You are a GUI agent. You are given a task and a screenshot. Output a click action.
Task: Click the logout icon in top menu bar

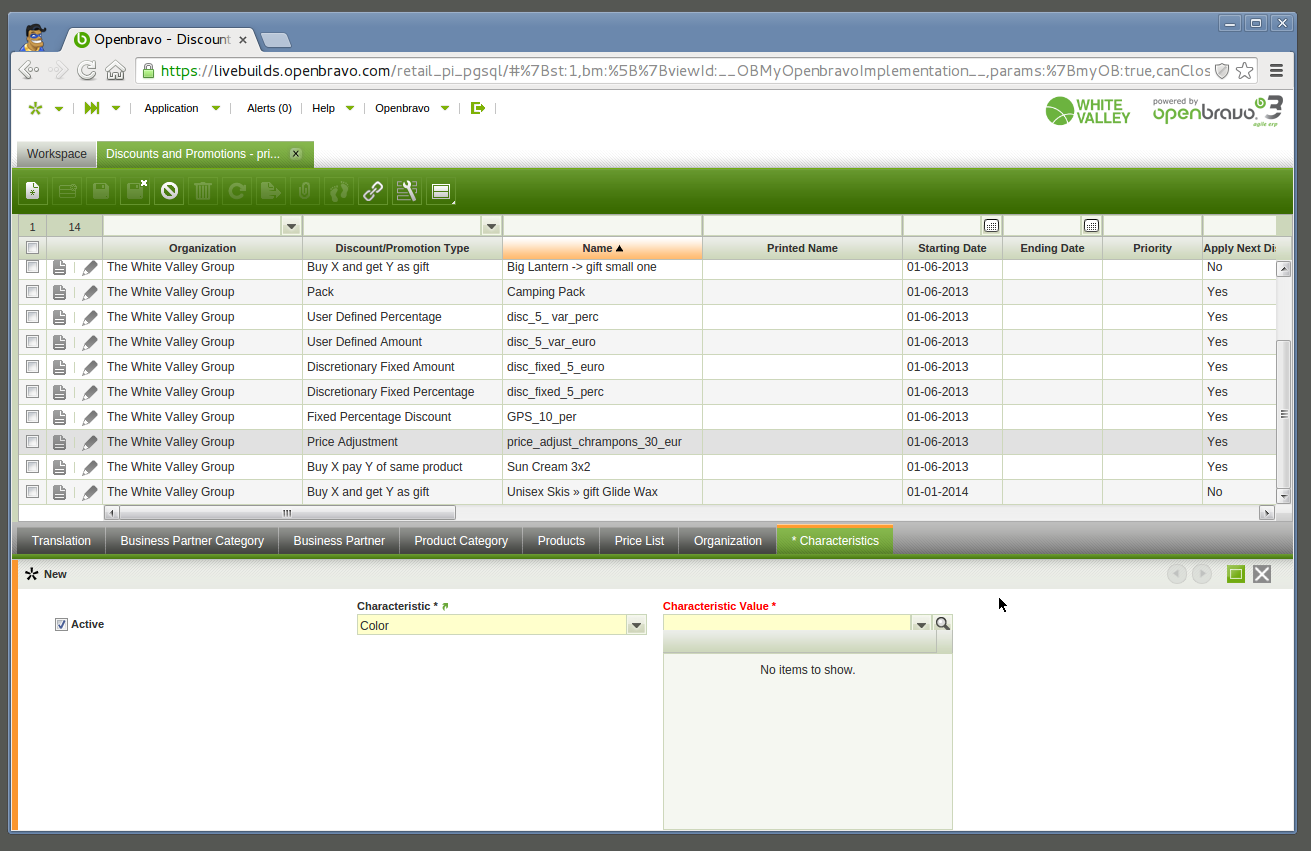pyautogui.click(x=478, y=108)
